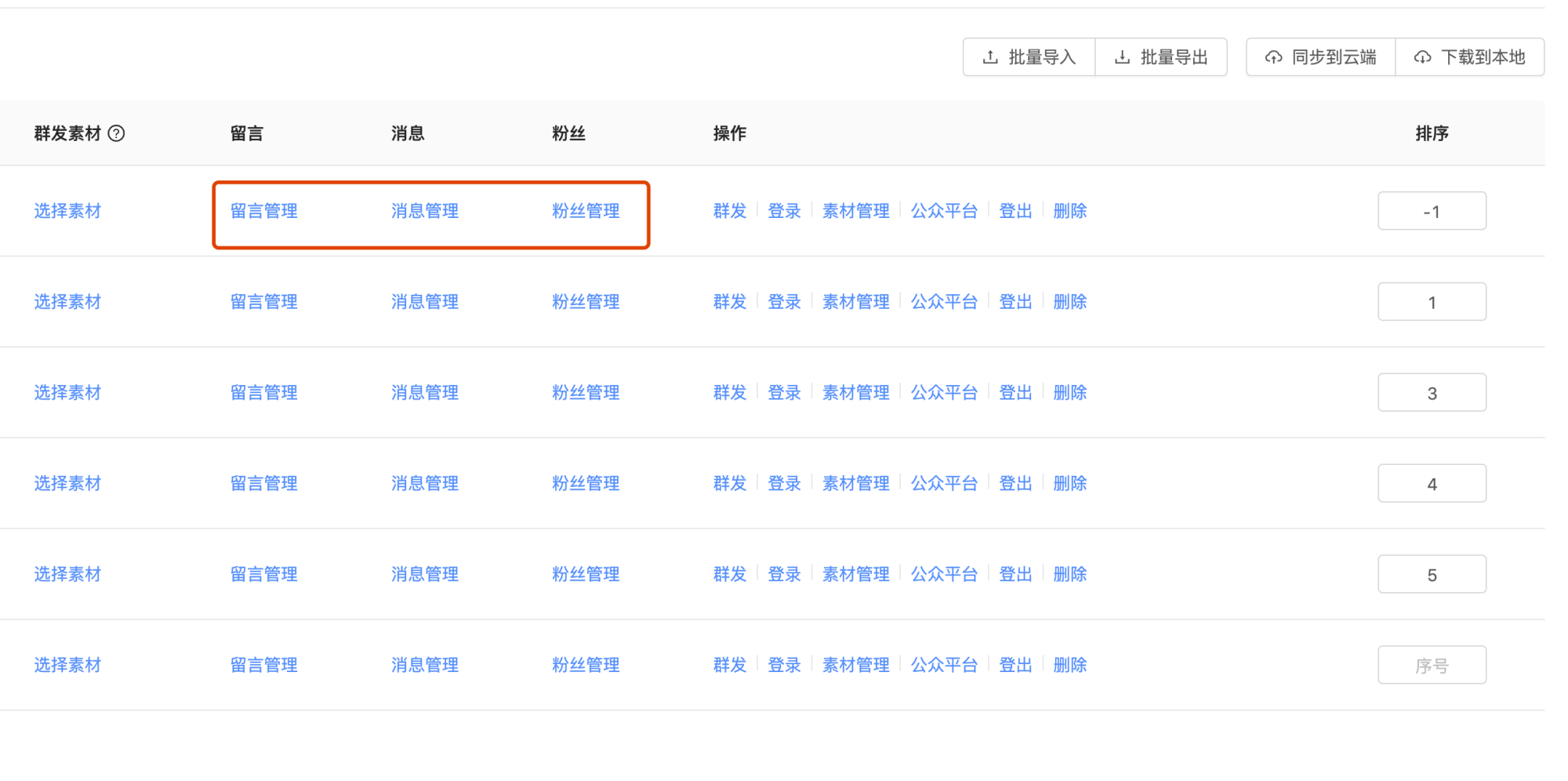Click 批量导入 to bulk import accounts

coord(1029,56)
